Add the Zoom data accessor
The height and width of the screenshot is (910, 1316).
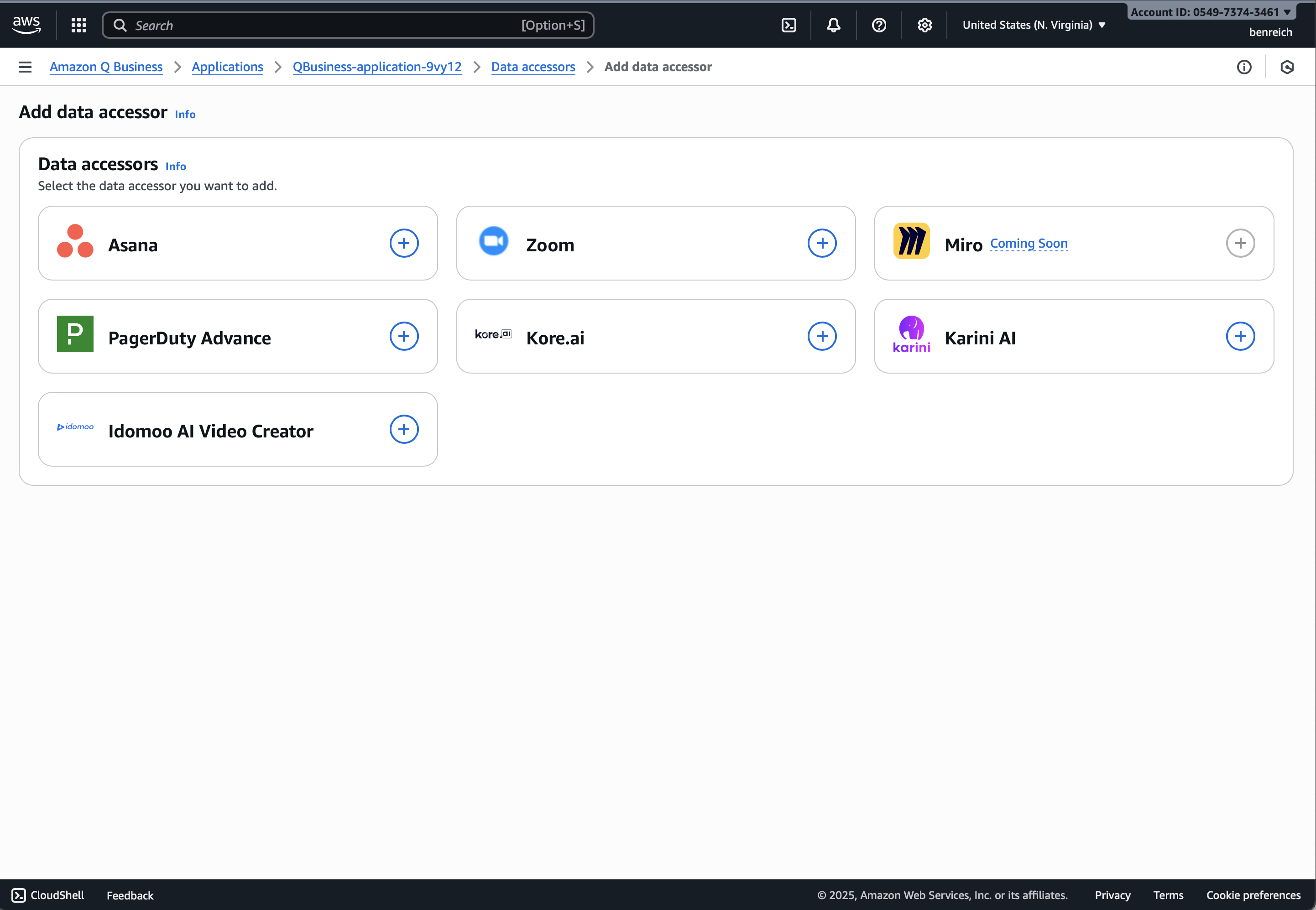[822, 244]
